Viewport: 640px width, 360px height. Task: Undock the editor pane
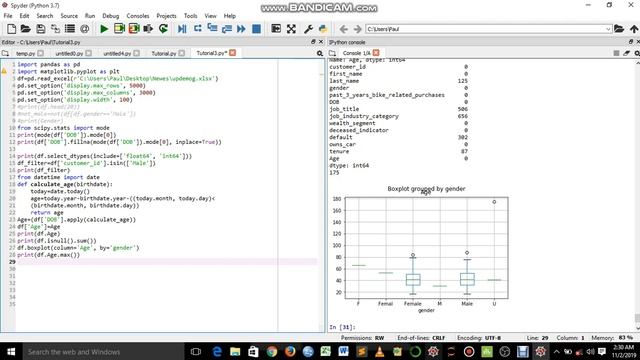pos(313,42)
